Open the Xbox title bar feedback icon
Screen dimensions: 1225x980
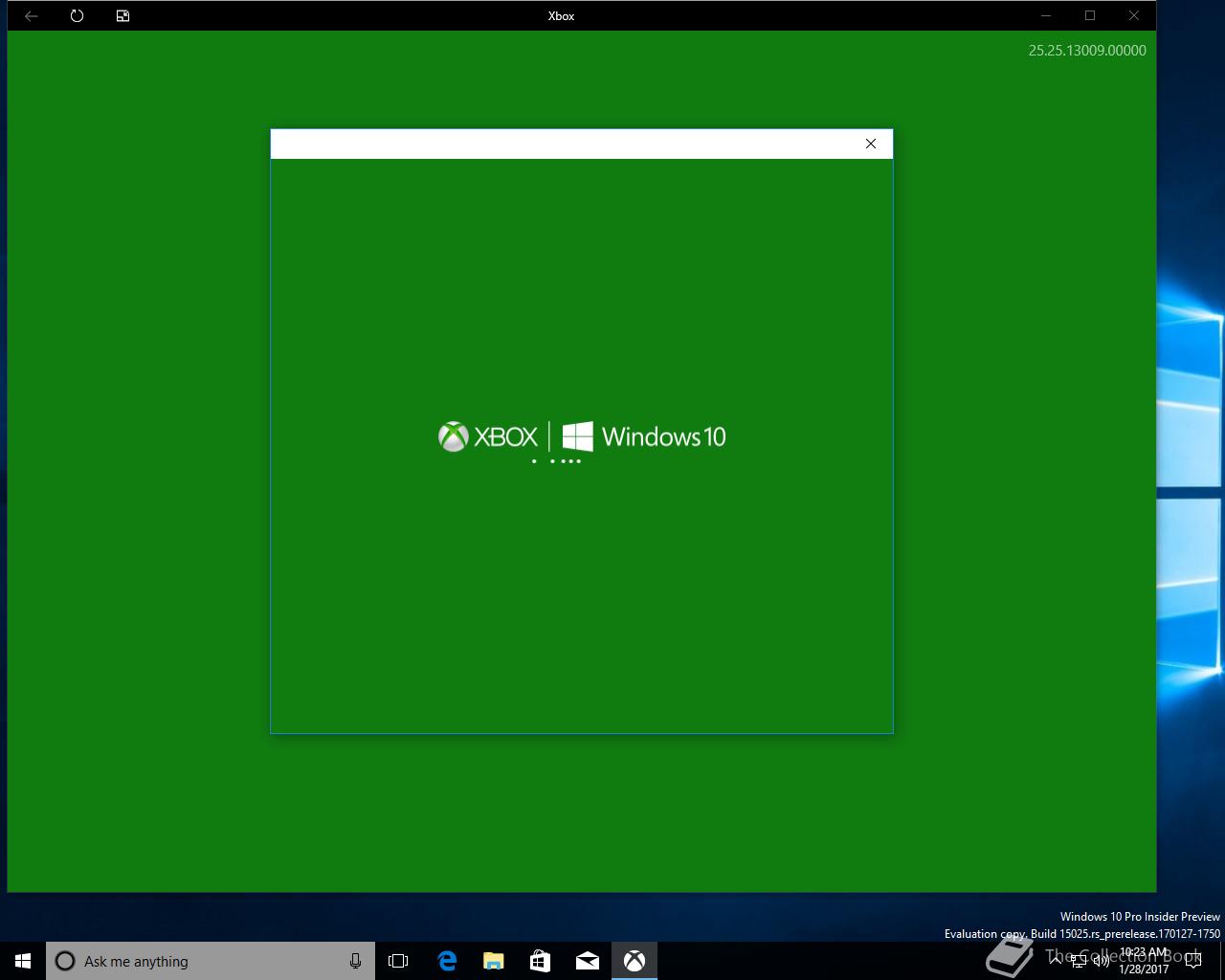coord(122,15)
